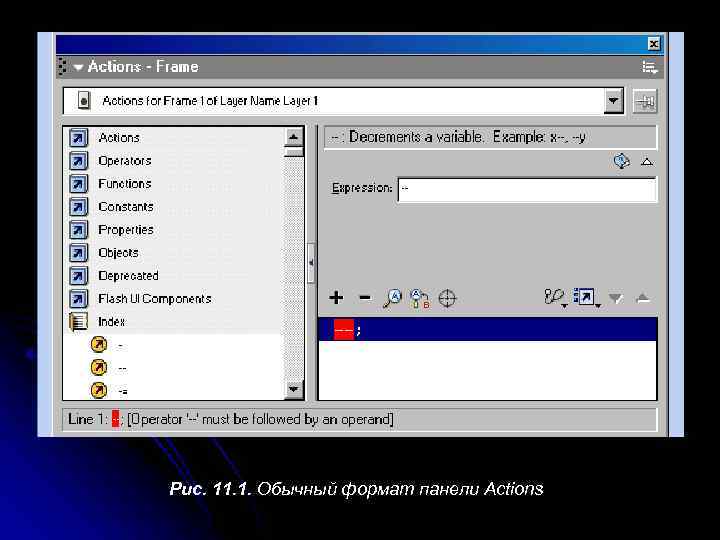Toggle the pin current script button
Screen dimensions: 720x540
tap(645, 101)
